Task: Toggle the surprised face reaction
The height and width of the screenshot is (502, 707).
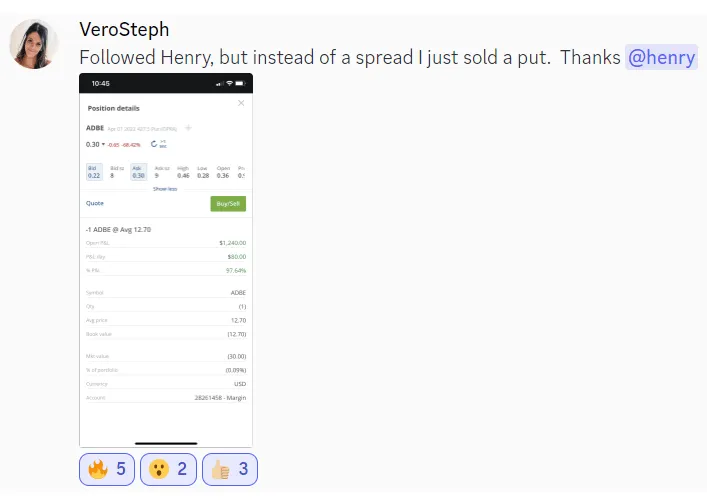Action: 168,470
